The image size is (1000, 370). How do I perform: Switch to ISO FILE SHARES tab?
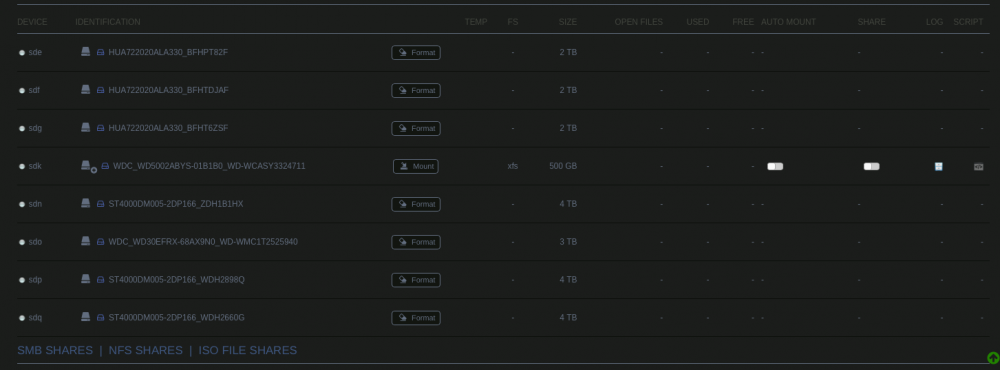click(247, 350)
